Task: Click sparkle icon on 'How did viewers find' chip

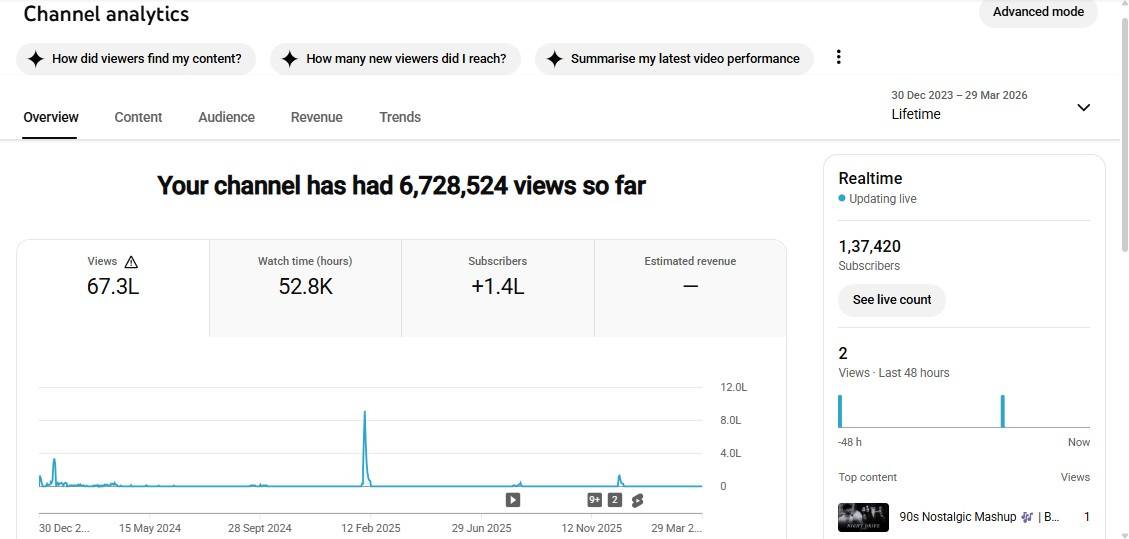Action: coord(36,59)
